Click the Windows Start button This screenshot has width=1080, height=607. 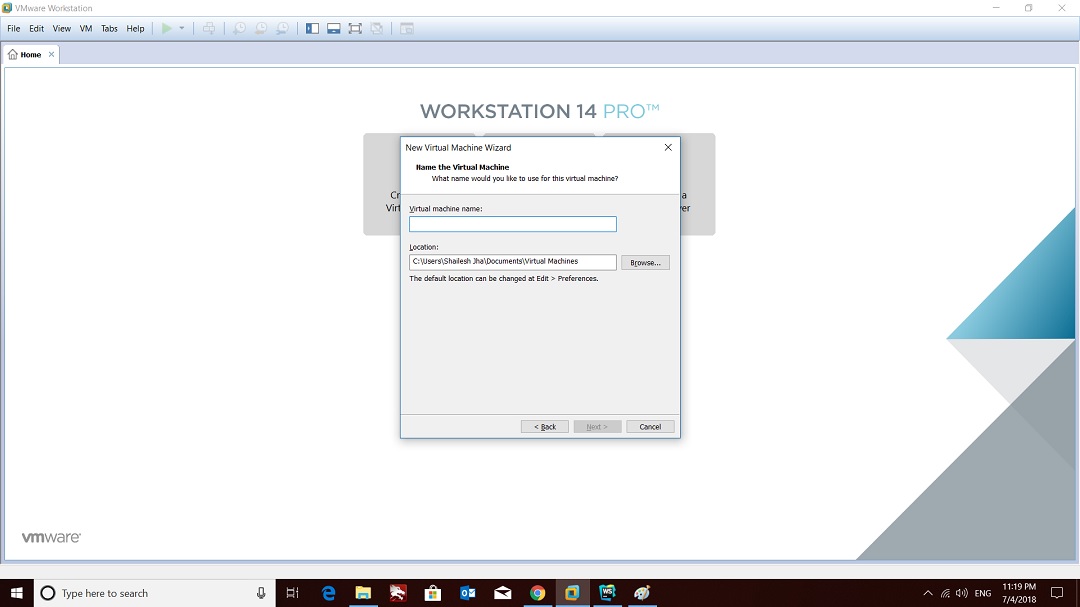(17, 593)
